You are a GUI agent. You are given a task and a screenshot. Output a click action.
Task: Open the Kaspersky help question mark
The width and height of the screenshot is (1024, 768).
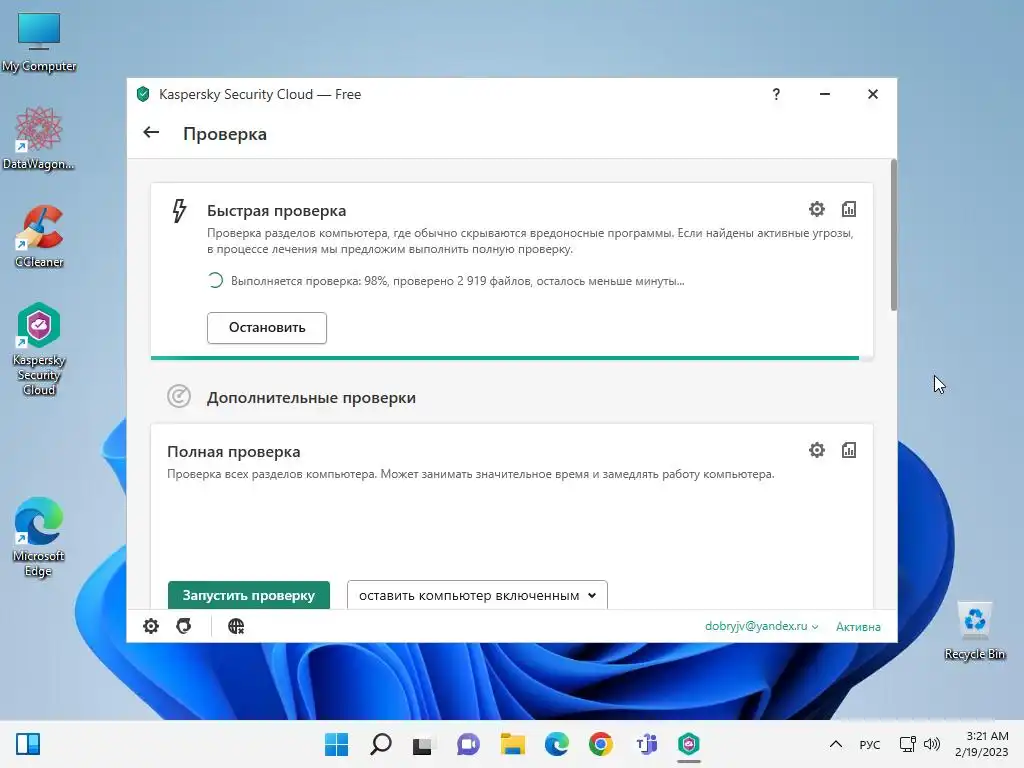pos(776,94)
